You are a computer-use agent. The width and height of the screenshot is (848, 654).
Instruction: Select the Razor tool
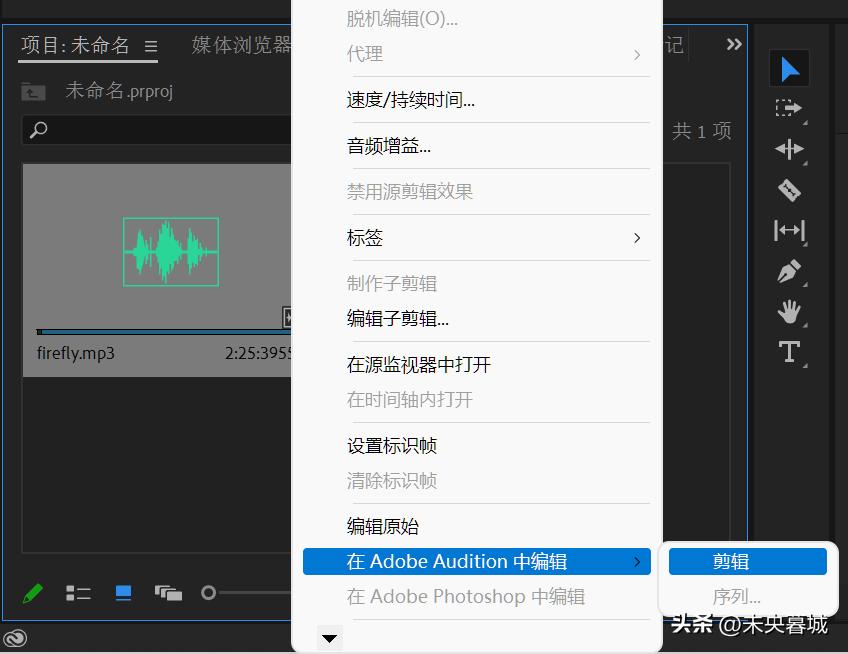pyautogui.click(x=790, y=190)
